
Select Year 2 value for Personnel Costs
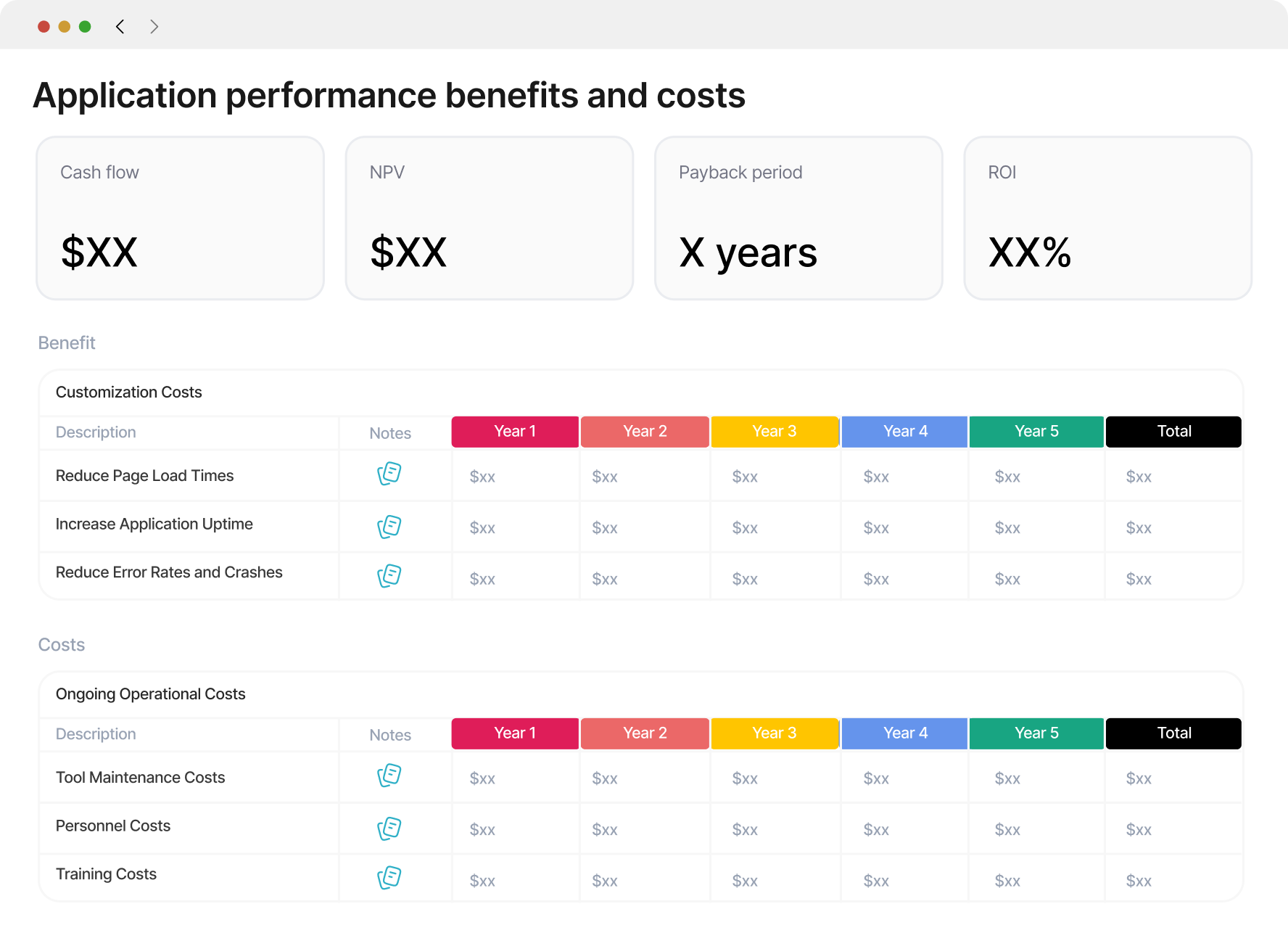tap(605, 830)
